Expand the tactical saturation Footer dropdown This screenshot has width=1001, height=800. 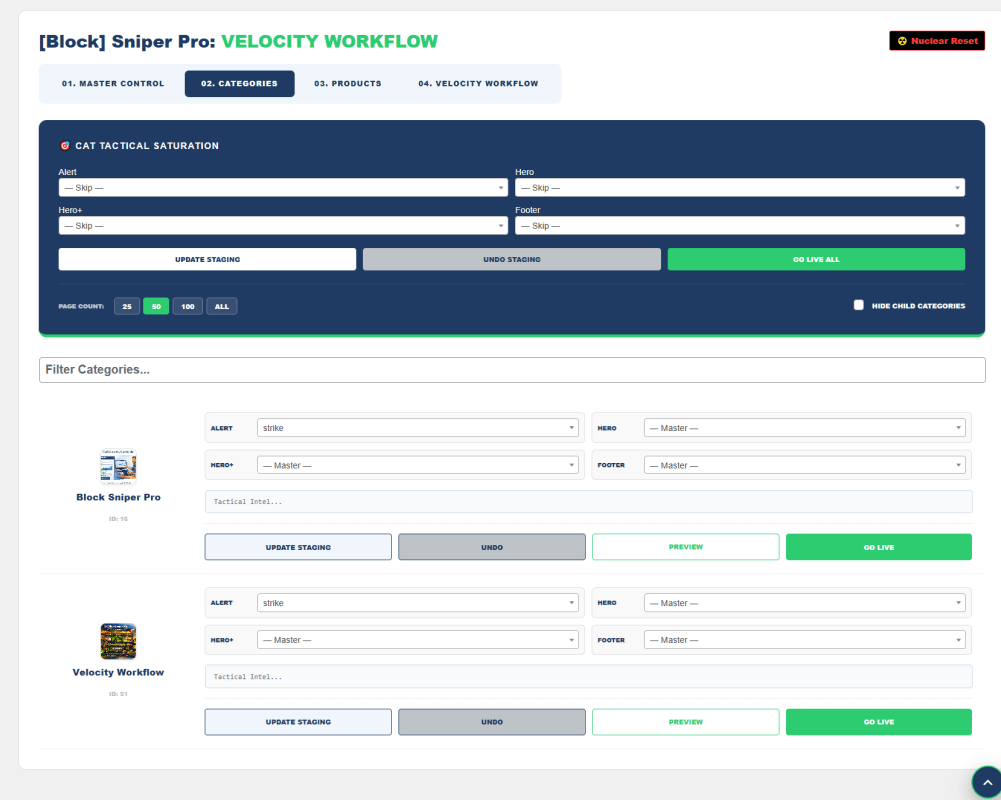739,225
